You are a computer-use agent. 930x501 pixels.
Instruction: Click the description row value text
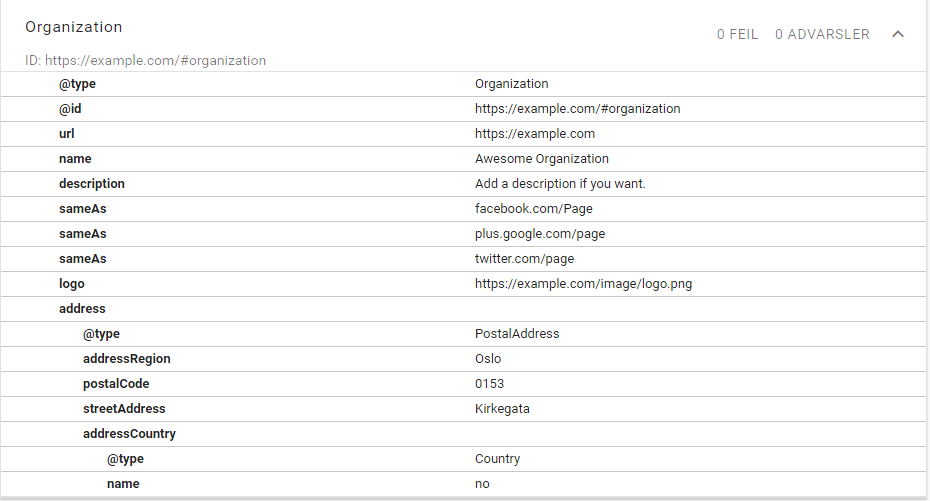coord(560,184)
